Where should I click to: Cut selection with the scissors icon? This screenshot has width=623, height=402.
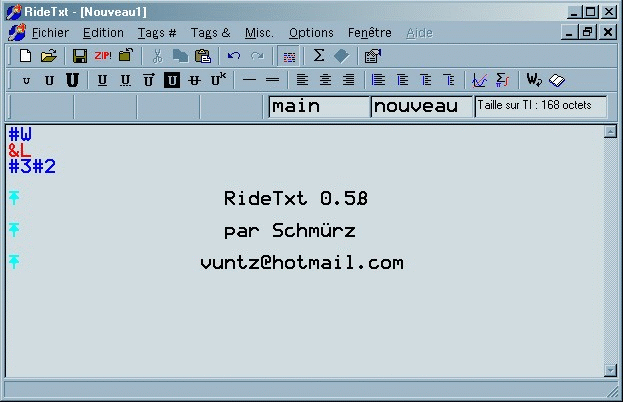point(157,56)
